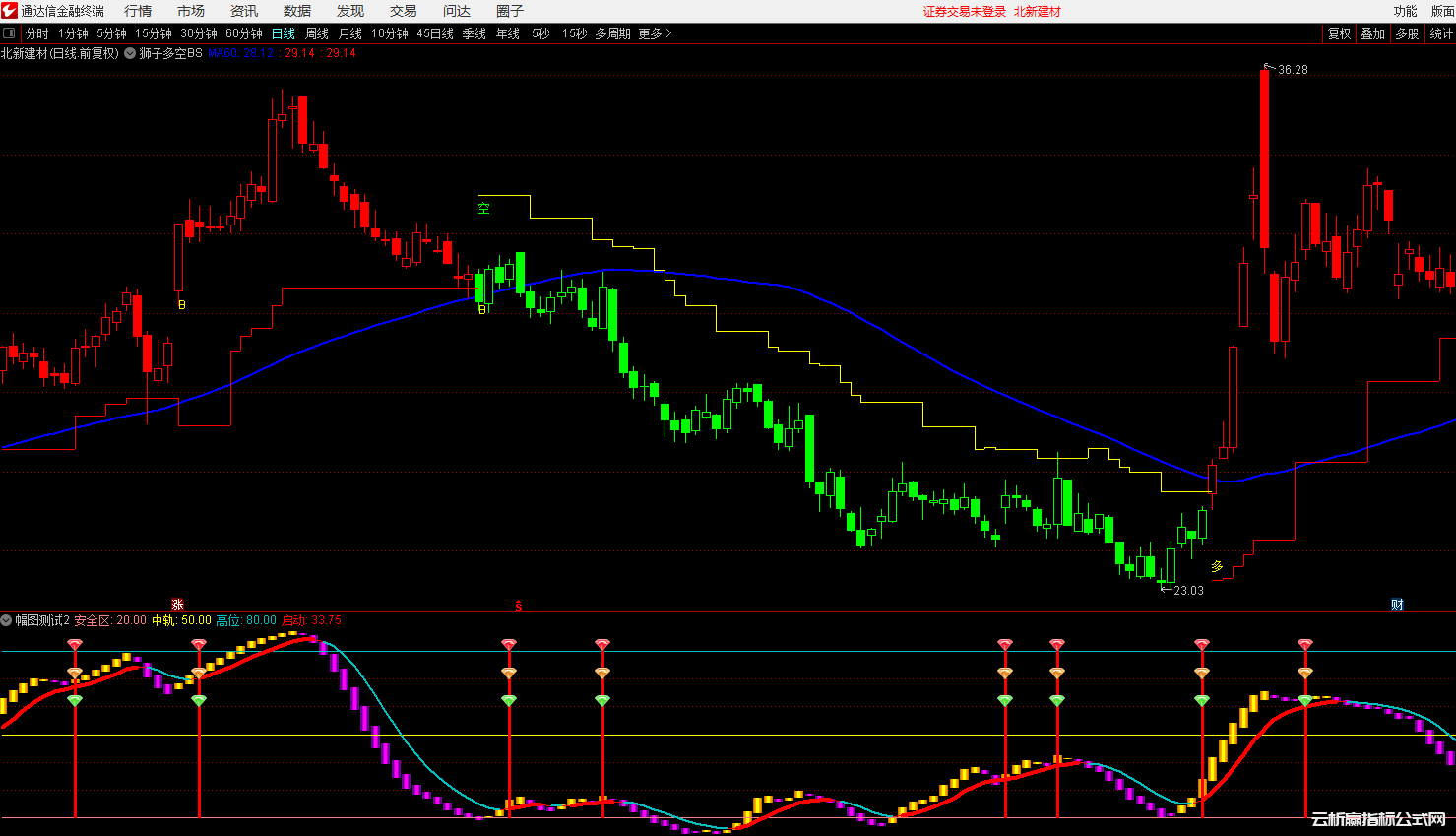
Task: Switch to the 年线 period
Action: [508, 33]
